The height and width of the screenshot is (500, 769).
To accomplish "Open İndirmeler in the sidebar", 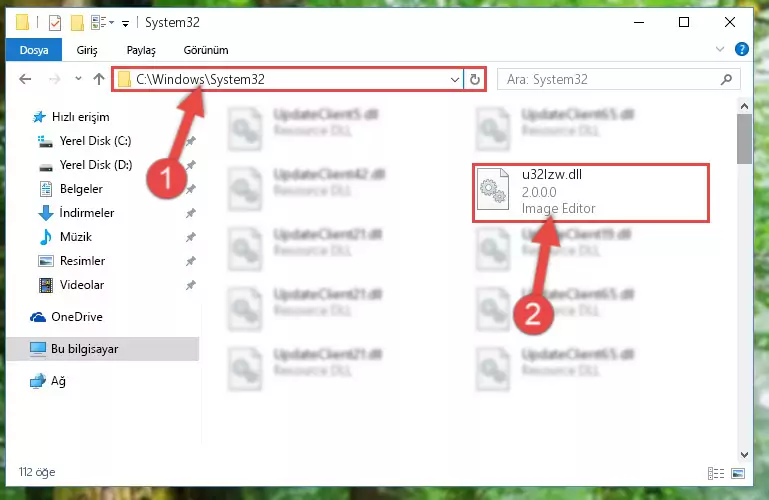I will click(x=87, y=213).
